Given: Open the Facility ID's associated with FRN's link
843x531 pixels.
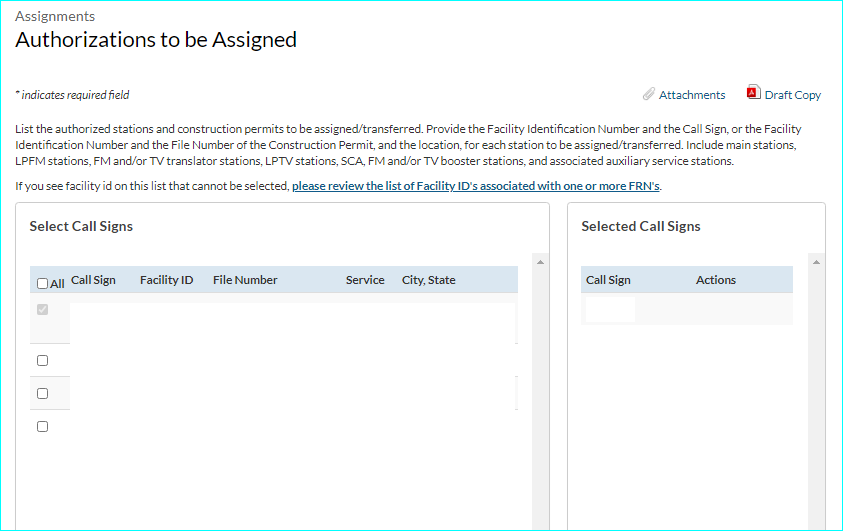Looking at the screenshot, I should coord(476,186).
